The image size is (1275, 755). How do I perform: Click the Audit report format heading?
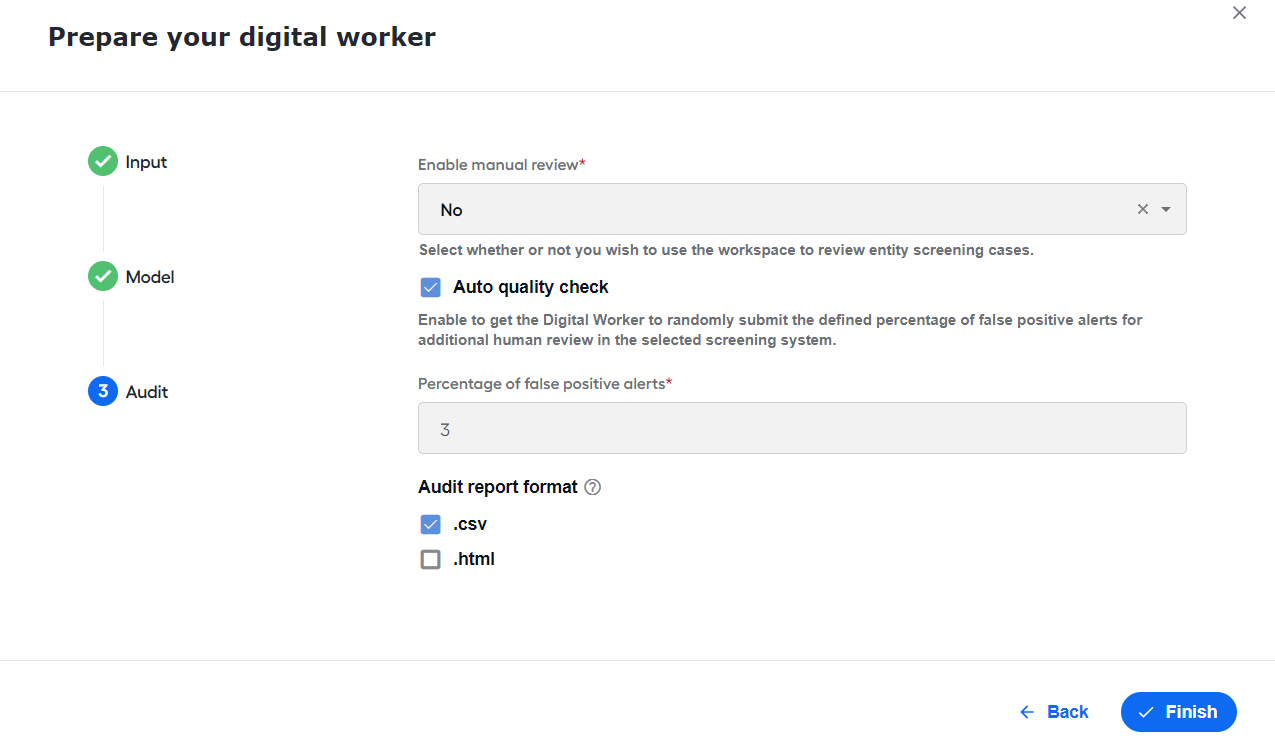pyautogui.click(x=498, y=487)
